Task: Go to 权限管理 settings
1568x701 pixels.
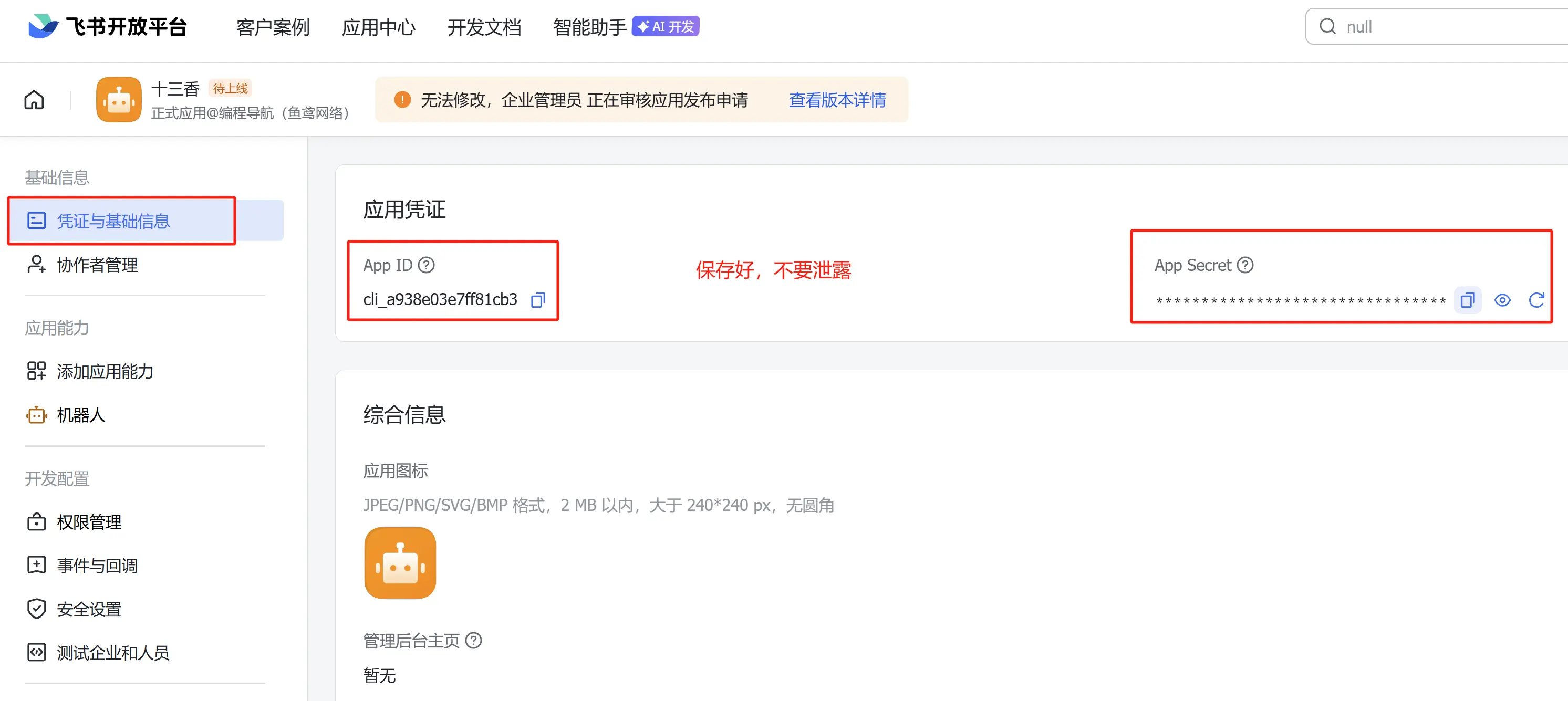Action: pyautogui.click(x=89, y=522)
